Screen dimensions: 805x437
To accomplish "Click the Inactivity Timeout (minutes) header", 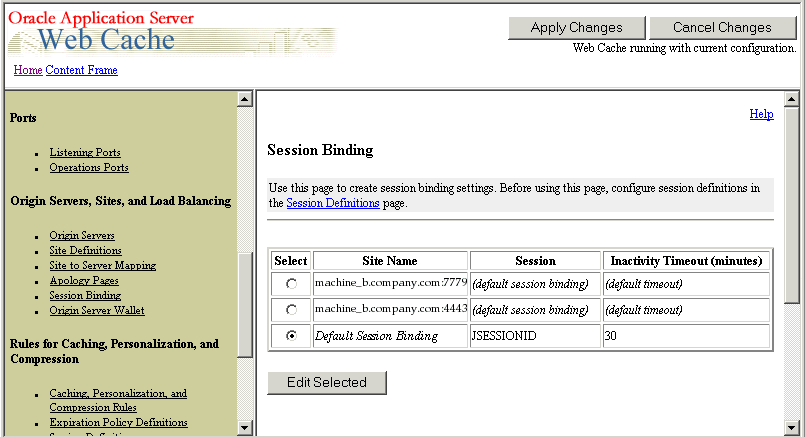I will 686,261.
